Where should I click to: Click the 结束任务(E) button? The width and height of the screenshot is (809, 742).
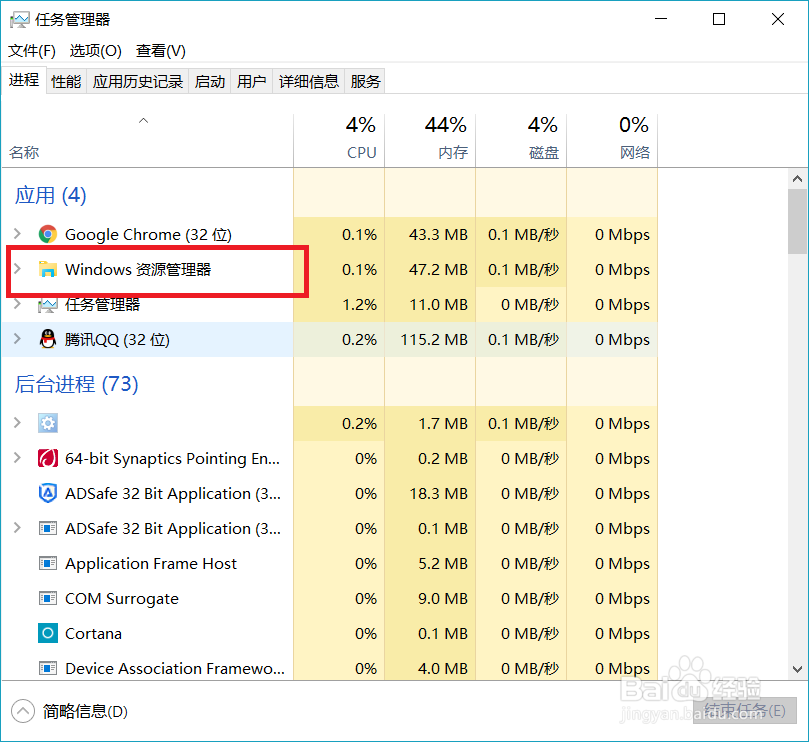pyautogui.click(x=745, y=711)
